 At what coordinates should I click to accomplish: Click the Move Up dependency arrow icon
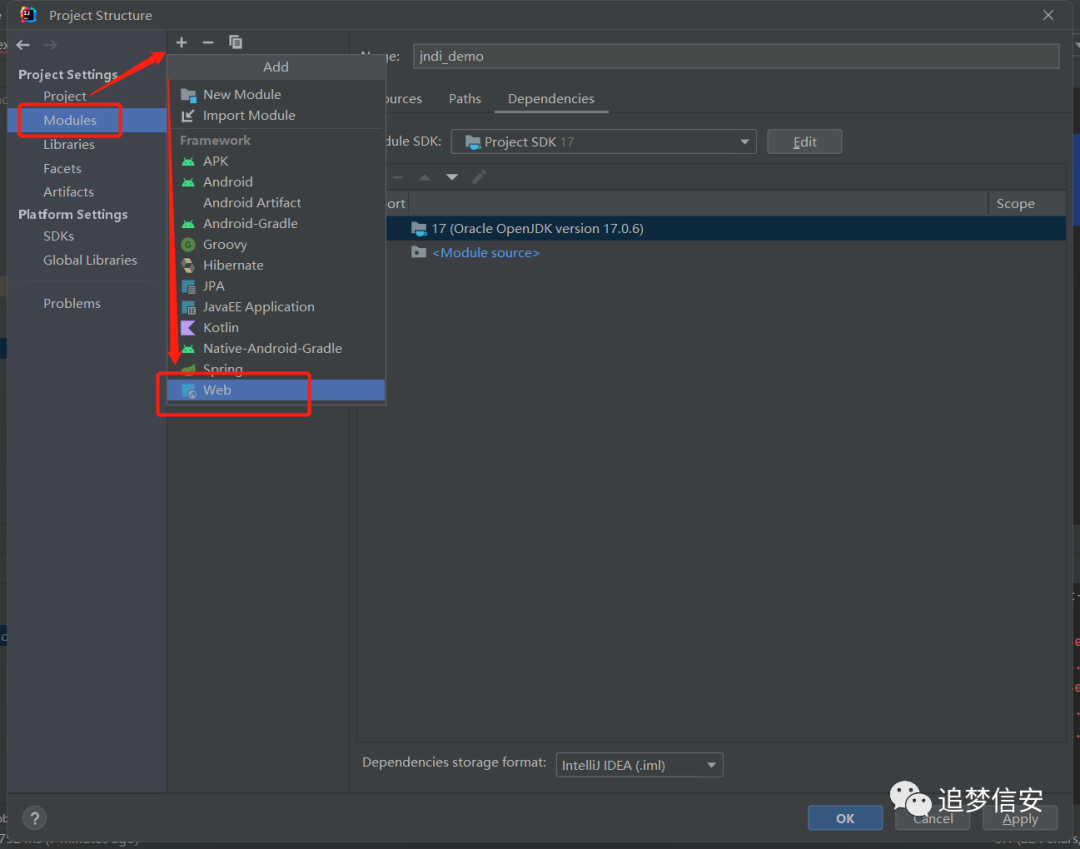point(425,178)
